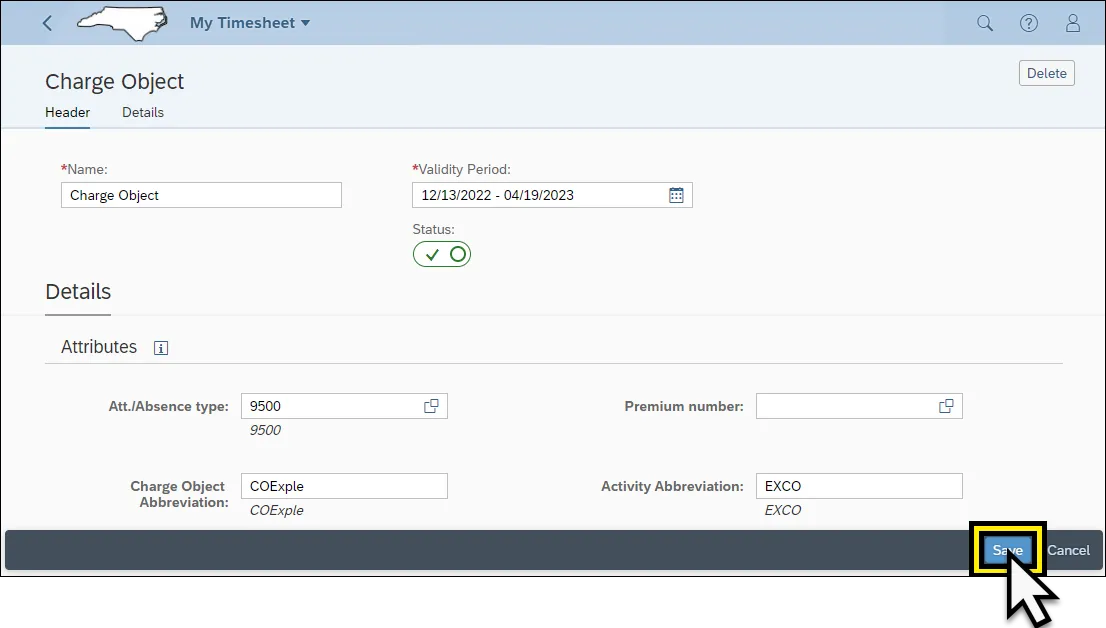Edit the Name input field
This screenshot has height=628, width=1106.
coord(201,195)
